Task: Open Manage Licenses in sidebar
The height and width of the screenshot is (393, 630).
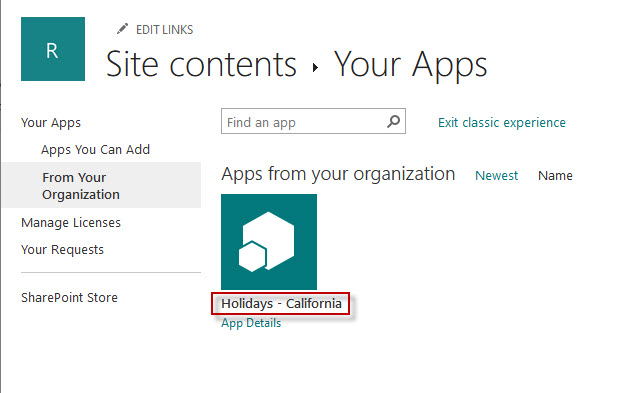Action: (x=71, y=222)
